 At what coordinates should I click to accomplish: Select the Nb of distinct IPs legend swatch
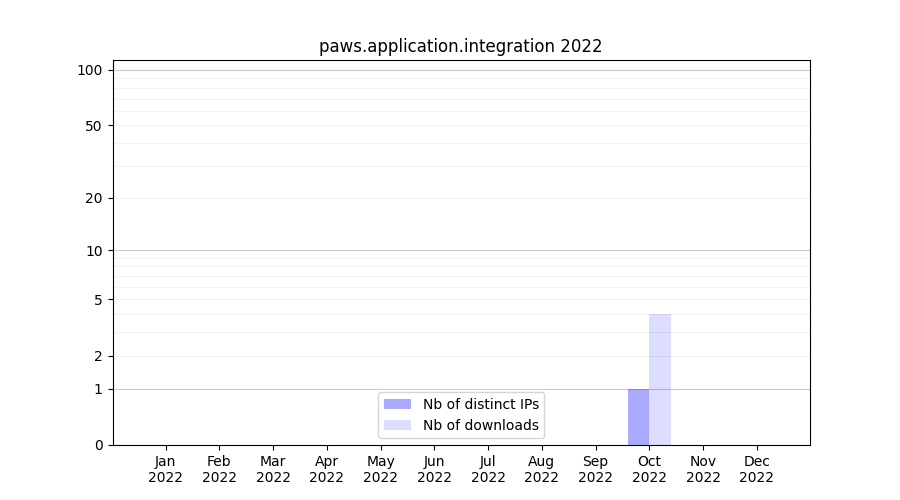pyautogui.click(x=397, y=404)
